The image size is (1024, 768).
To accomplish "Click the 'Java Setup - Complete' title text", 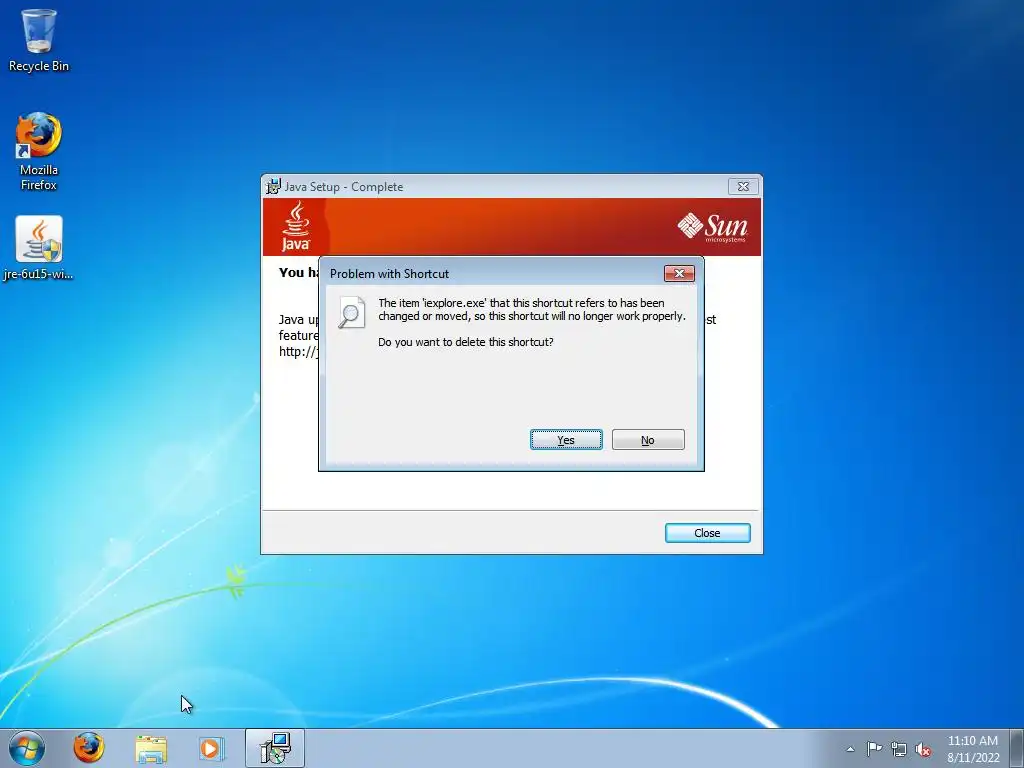I will [344, 187].
